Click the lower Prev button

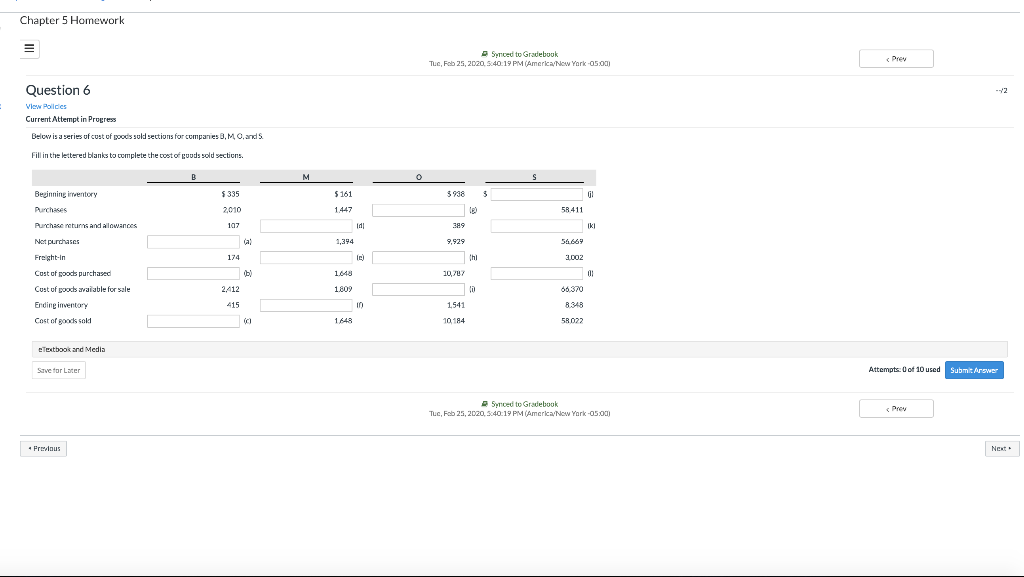[895, 407]
